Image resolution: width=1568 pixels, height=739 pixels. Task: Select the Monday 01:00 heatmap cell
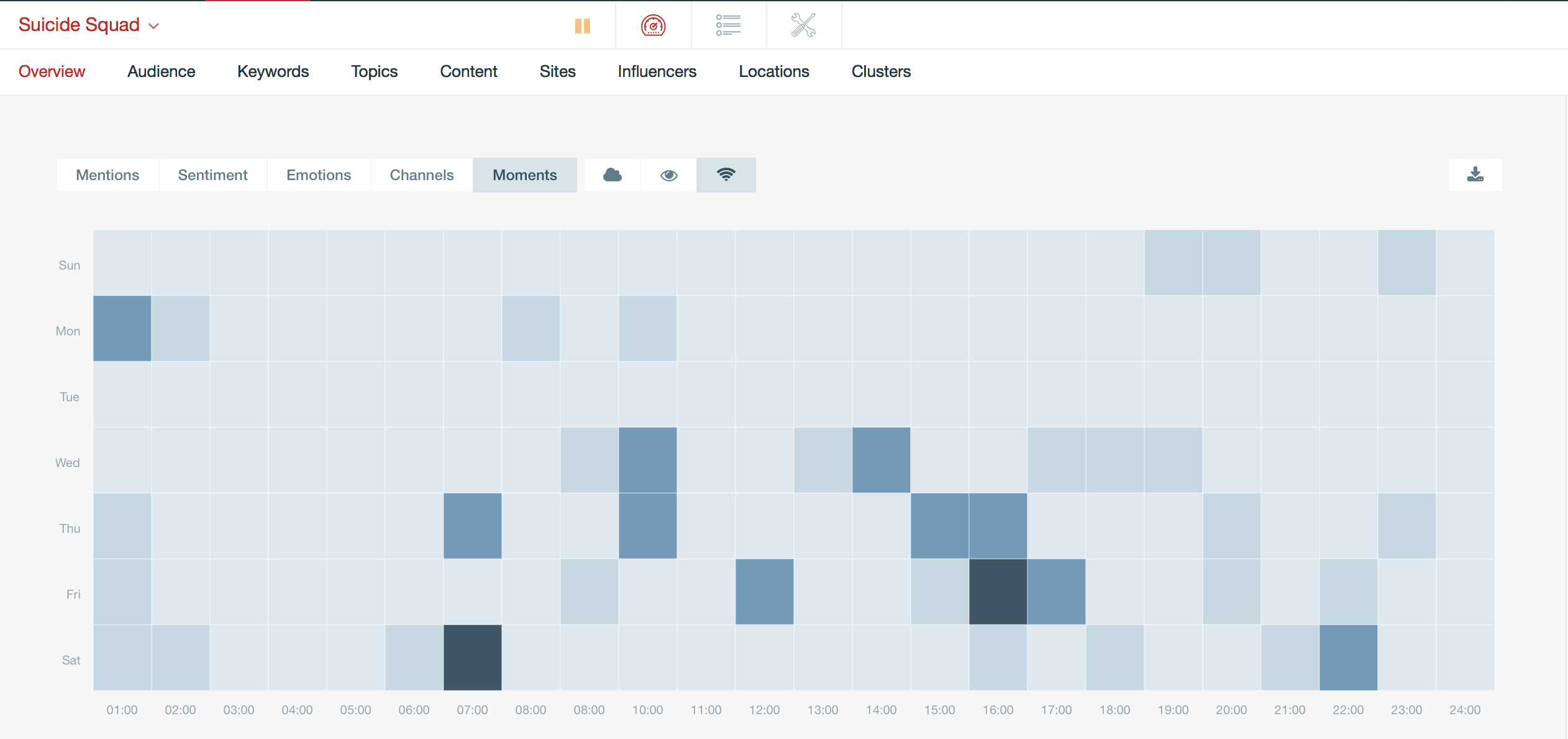pos(122,328)
